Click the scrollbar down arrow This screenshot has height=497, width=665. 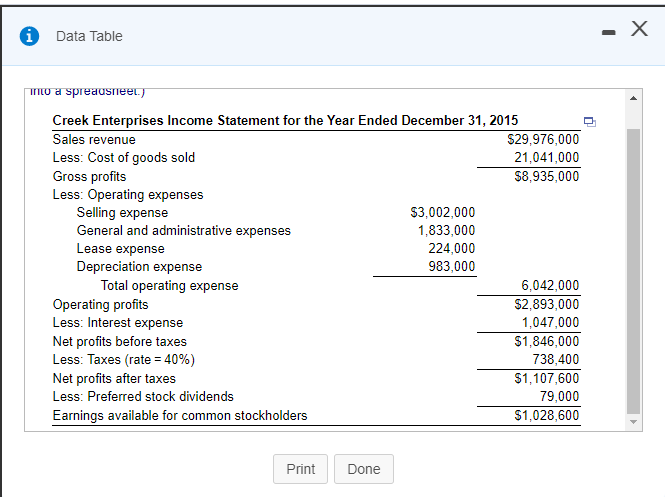633,422
